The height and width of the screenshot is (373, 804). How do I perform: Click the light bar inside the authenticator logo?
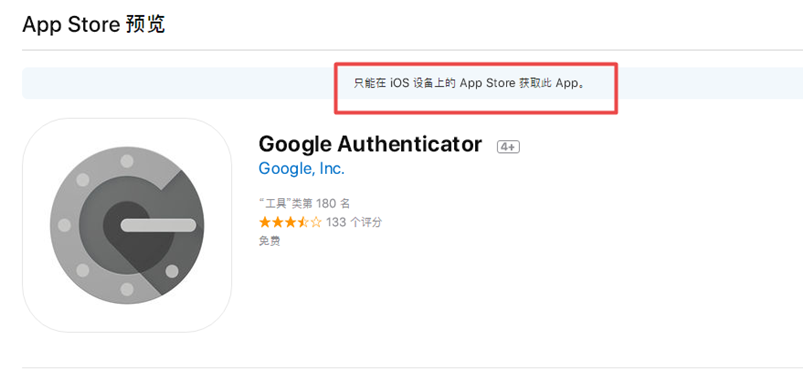158,225
